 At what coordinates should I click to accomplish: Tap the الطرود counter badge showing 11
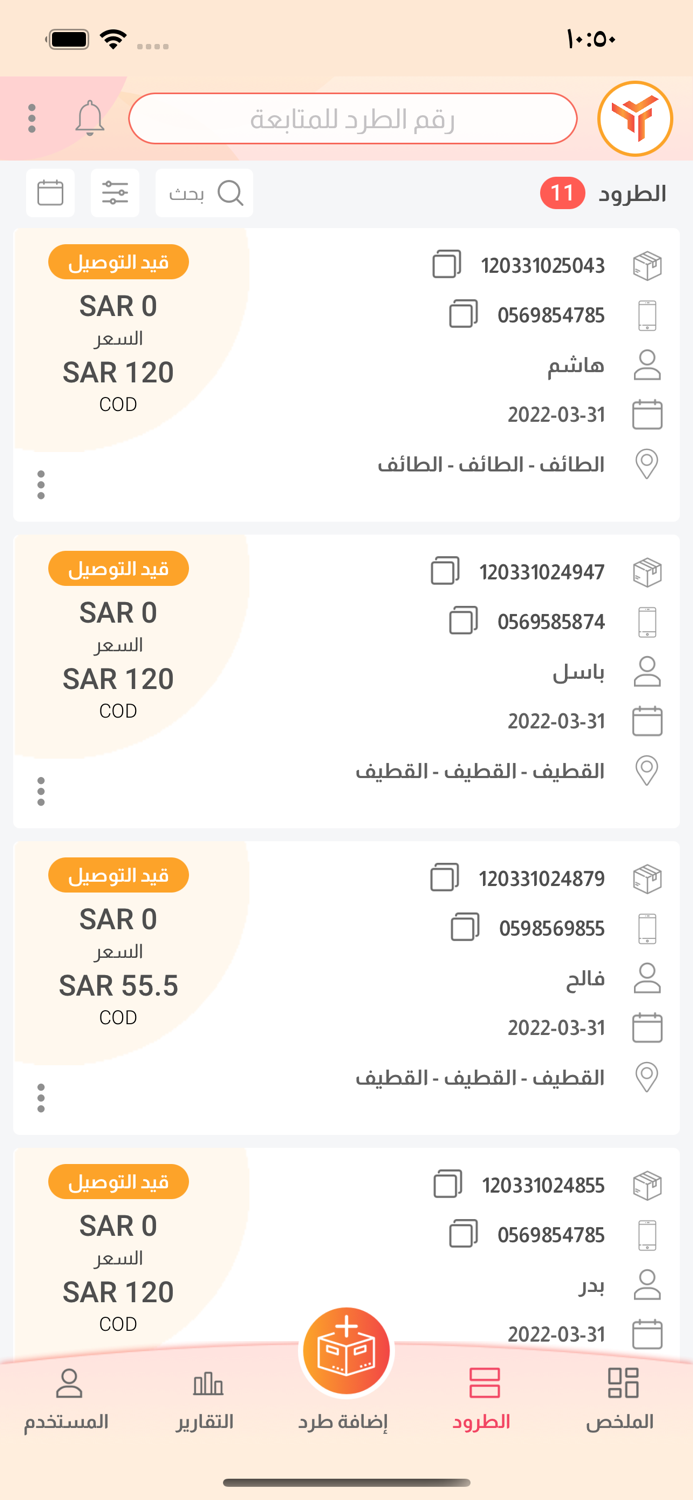pyautogui.click(x=562, y=192)
